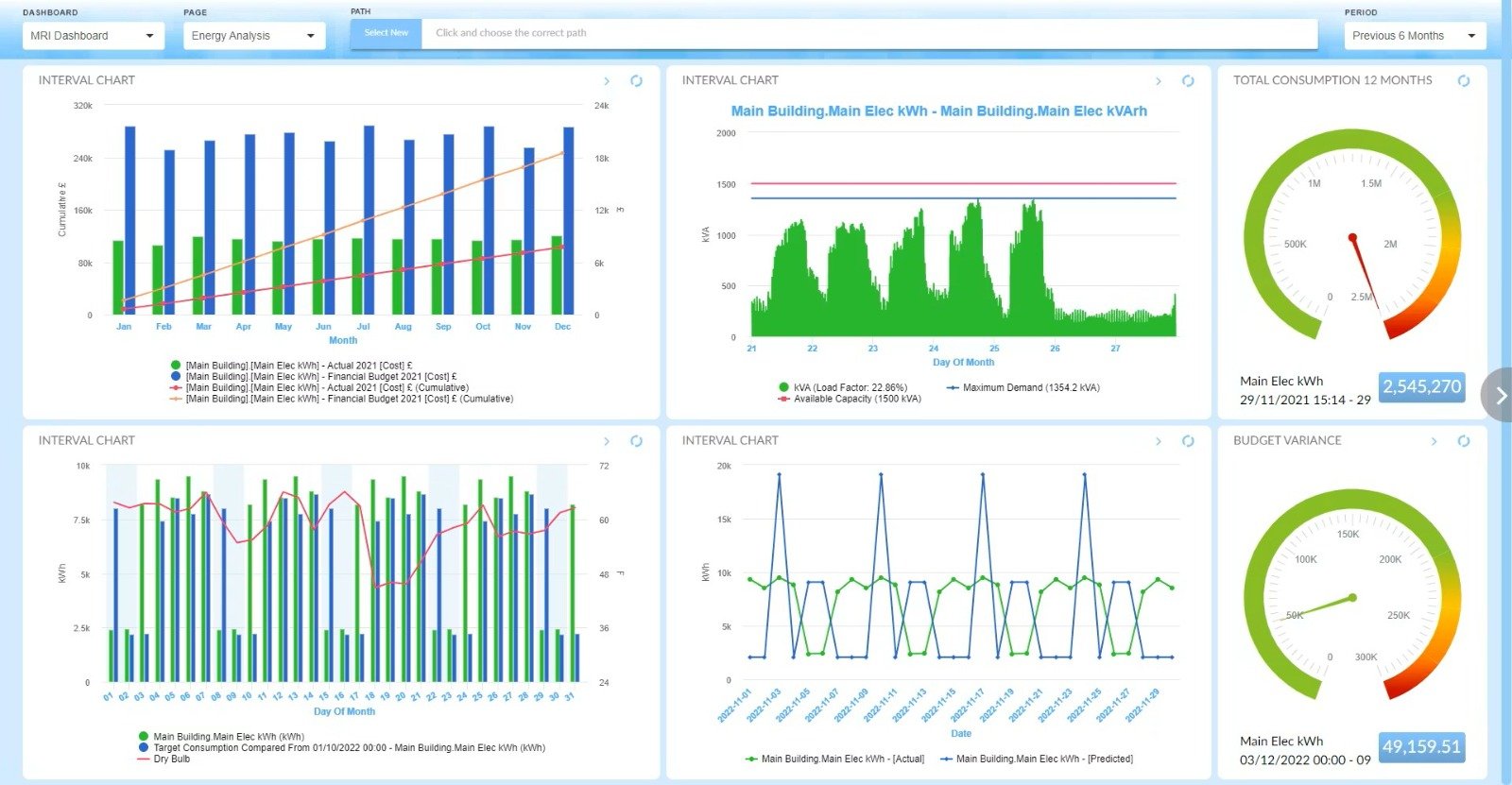This screenshot has width=1512, height=785.
Task: Toggle the Available Capacity (1500 kVA) series
Action: coord(856,399)
